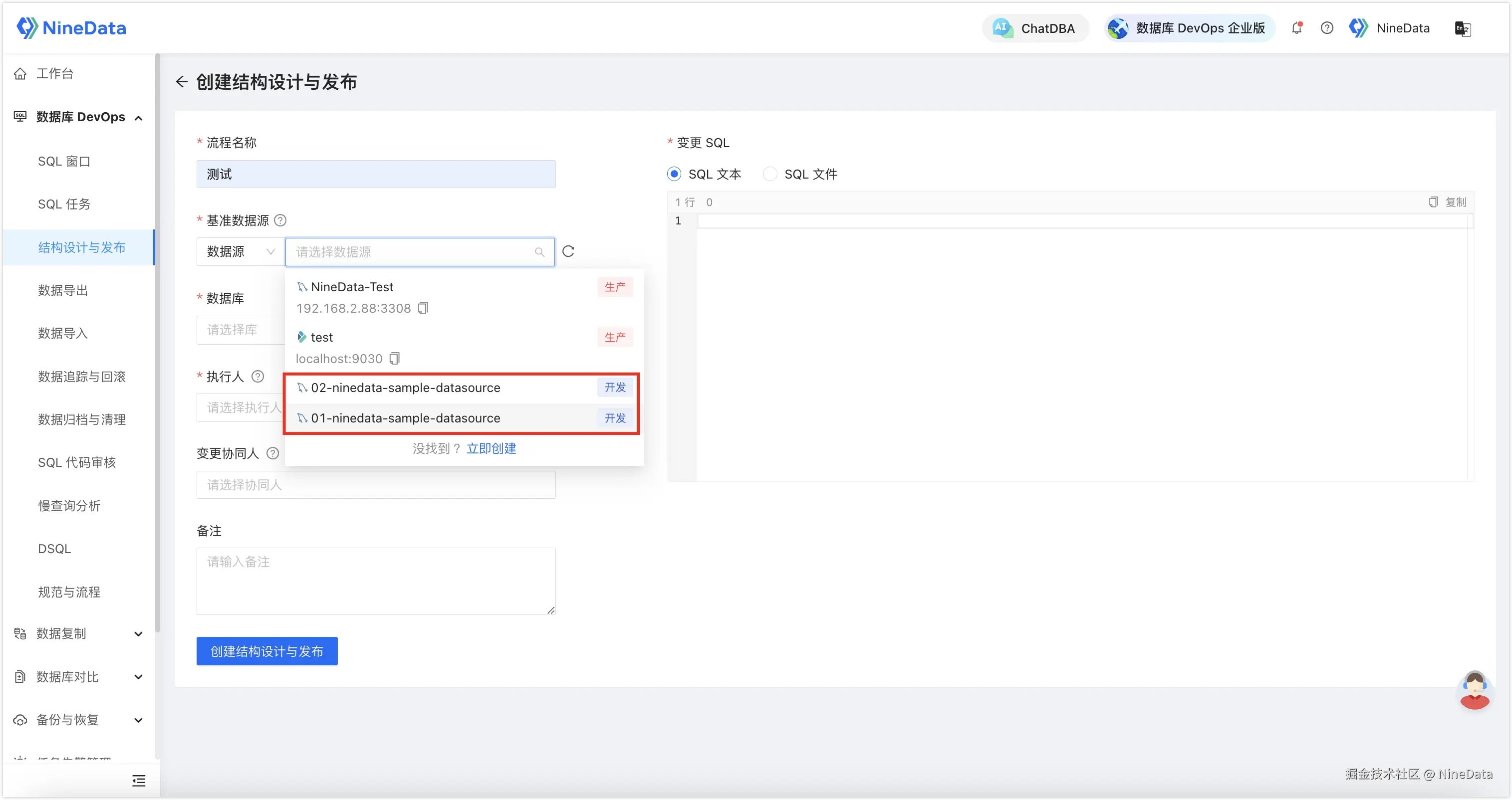Select the SQL 文件 radio option
Image resolution: width=1512 pixels, height=800 pixels.
tap(770, 174)
